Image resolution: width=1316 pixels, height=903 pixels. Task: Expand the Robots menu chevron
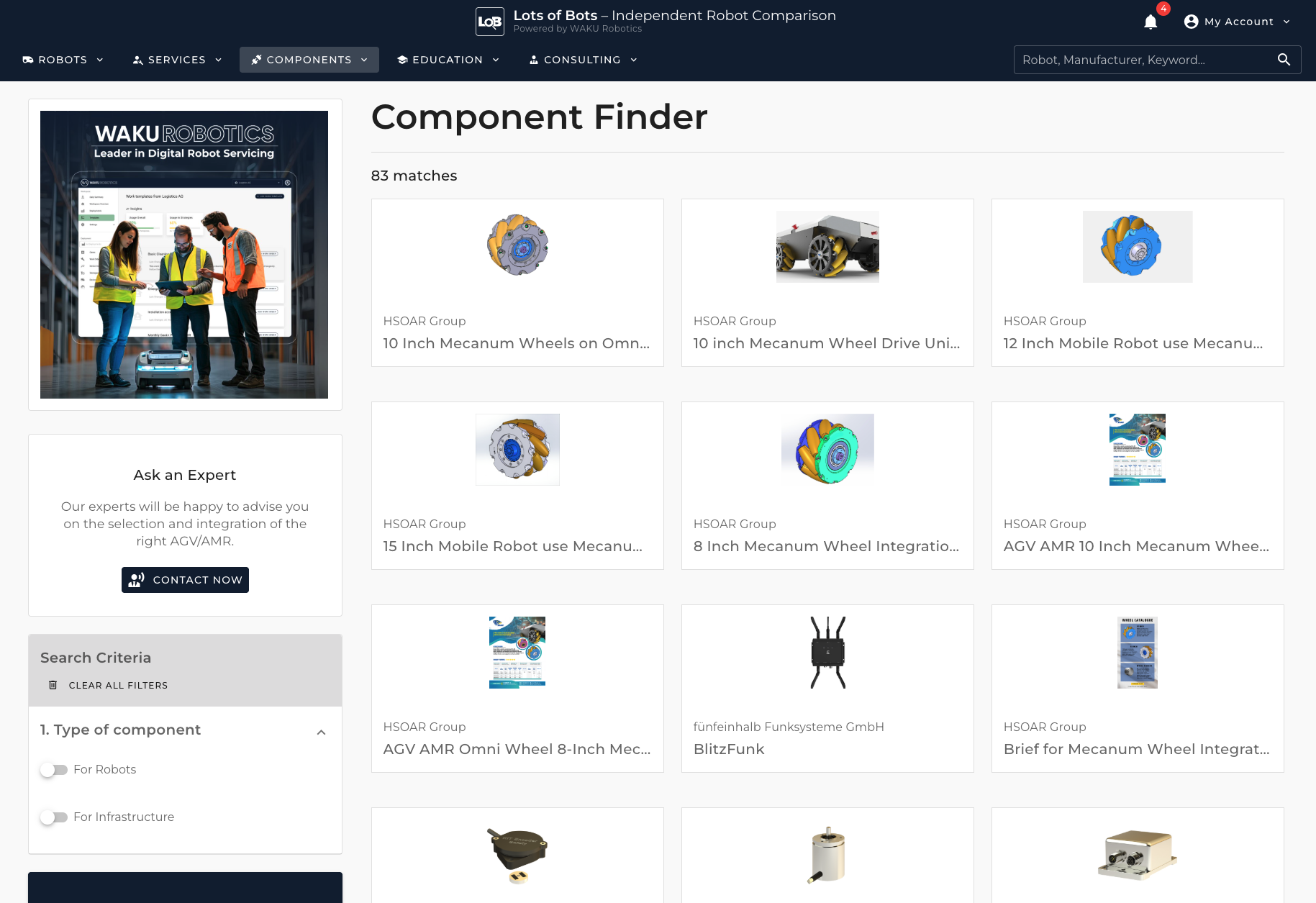click(x=100, y=60)
